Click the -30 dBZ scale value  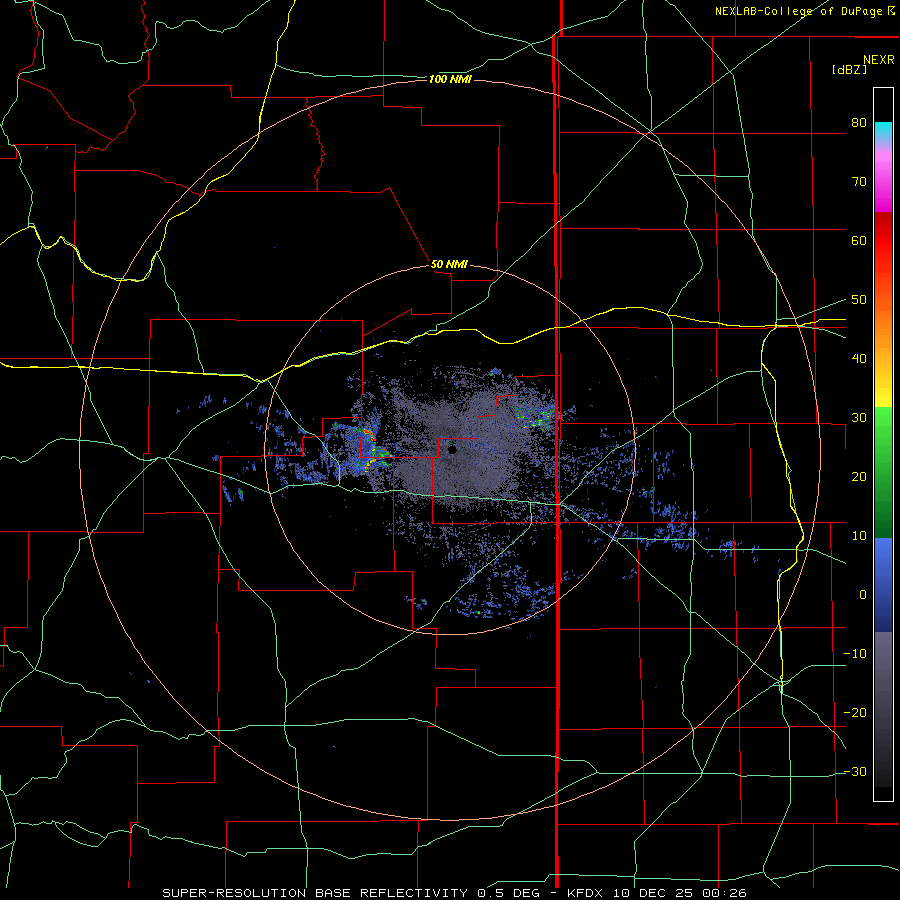pyautogui.click(x=855, y=771)
